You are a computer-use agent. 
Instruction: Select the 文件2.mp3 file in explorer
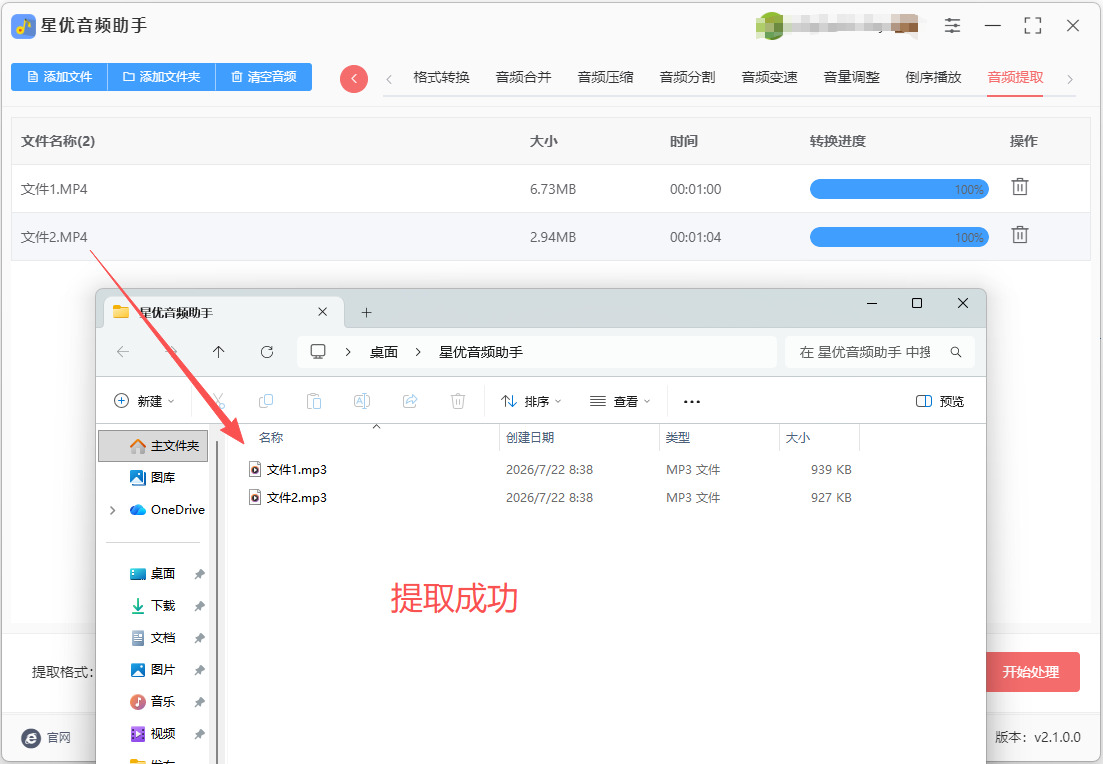[296, 497]
